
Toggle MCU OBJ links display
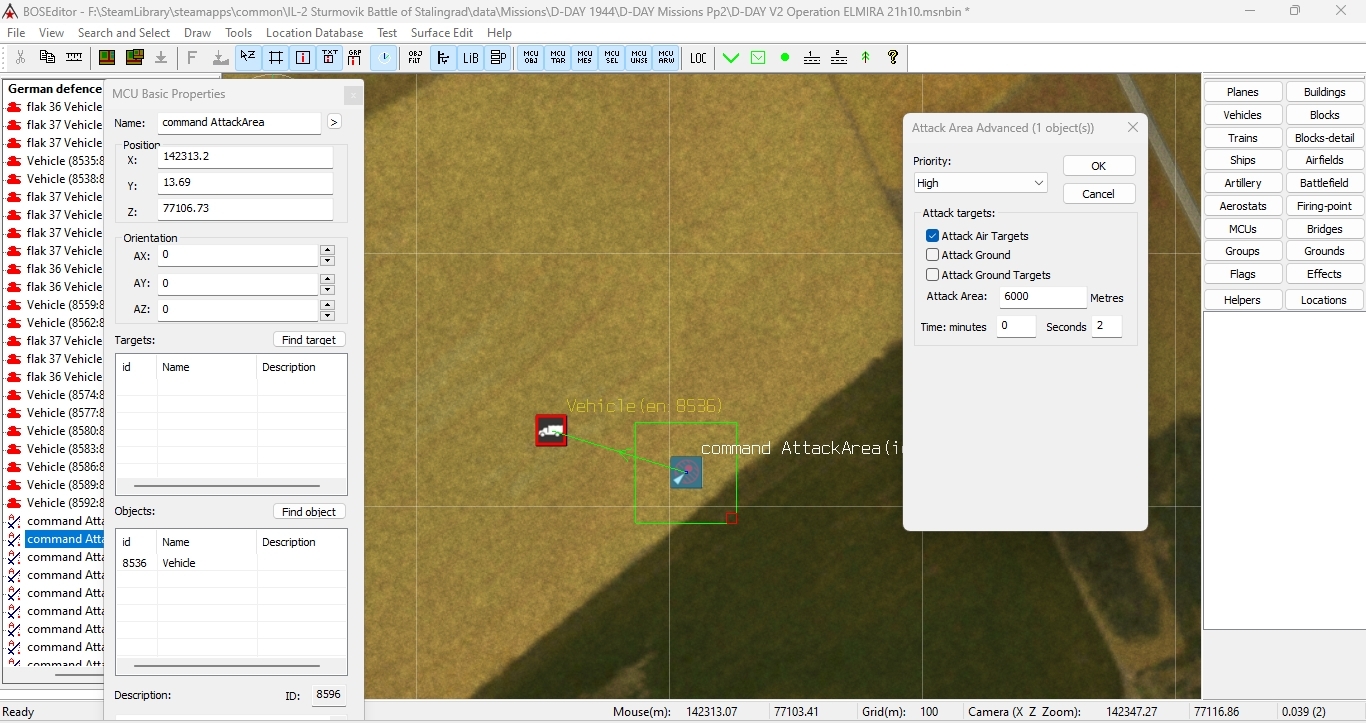point(531,58)
